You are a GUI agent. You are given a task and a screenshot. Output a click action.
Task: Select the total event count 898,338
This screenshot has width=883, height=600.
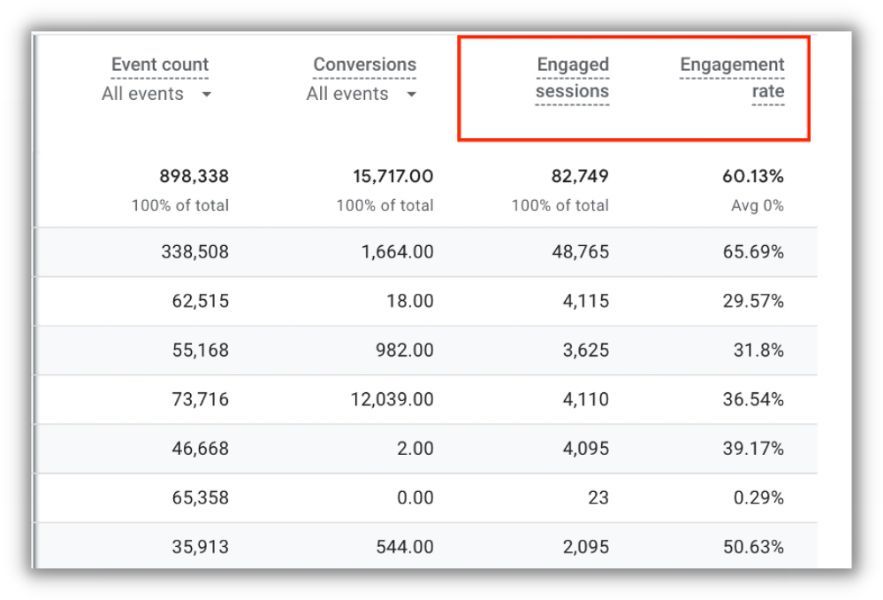pyautogui.click(x=194, y=176)
